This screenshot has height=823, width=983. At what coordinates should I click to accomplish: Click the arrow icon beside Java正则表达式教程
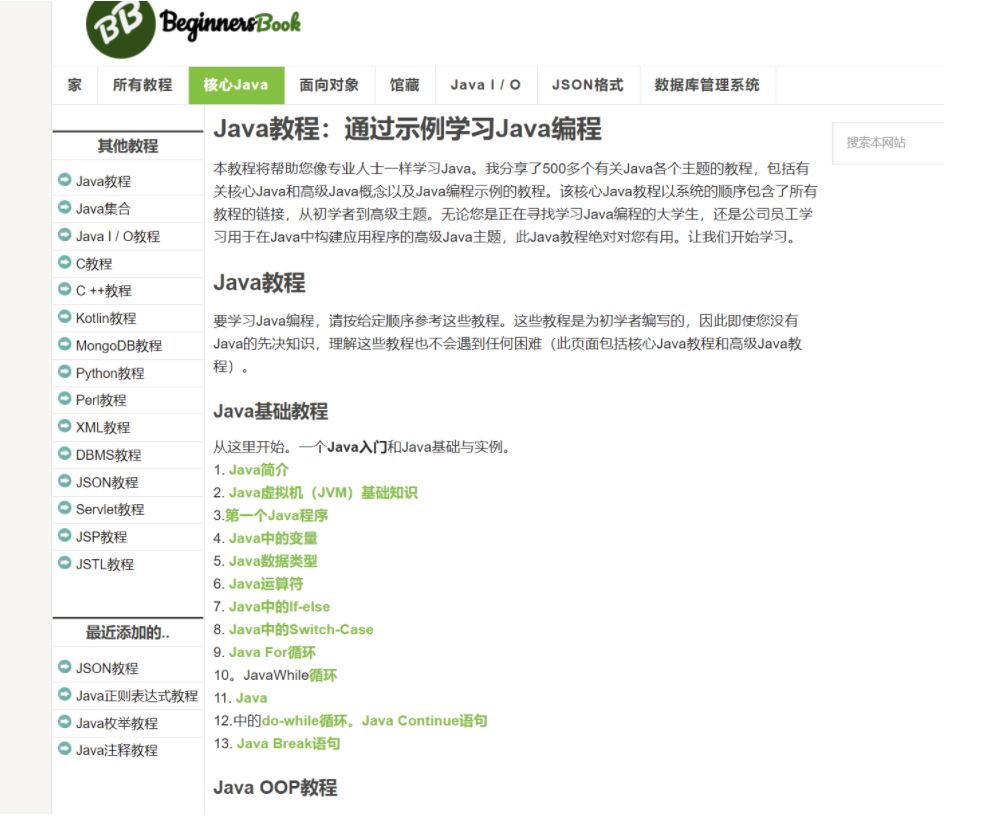pos(65,695)
